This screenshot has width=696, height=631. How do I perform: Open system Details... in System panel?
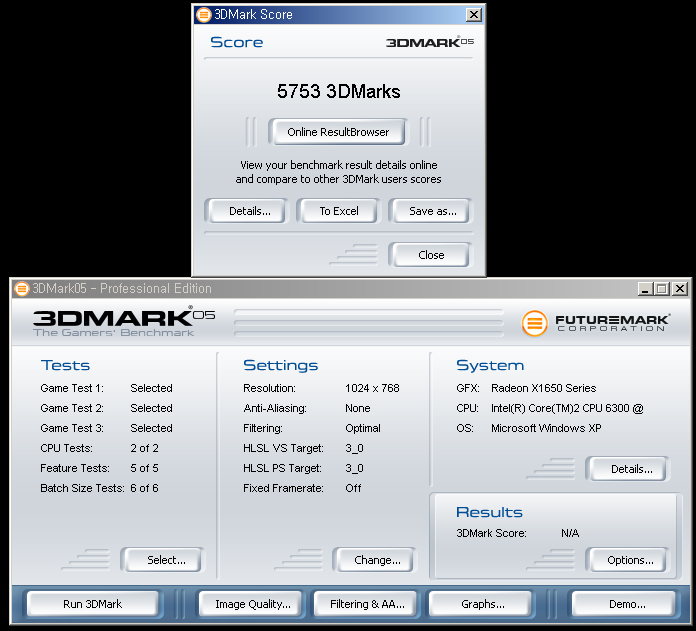tap(628, 469)
